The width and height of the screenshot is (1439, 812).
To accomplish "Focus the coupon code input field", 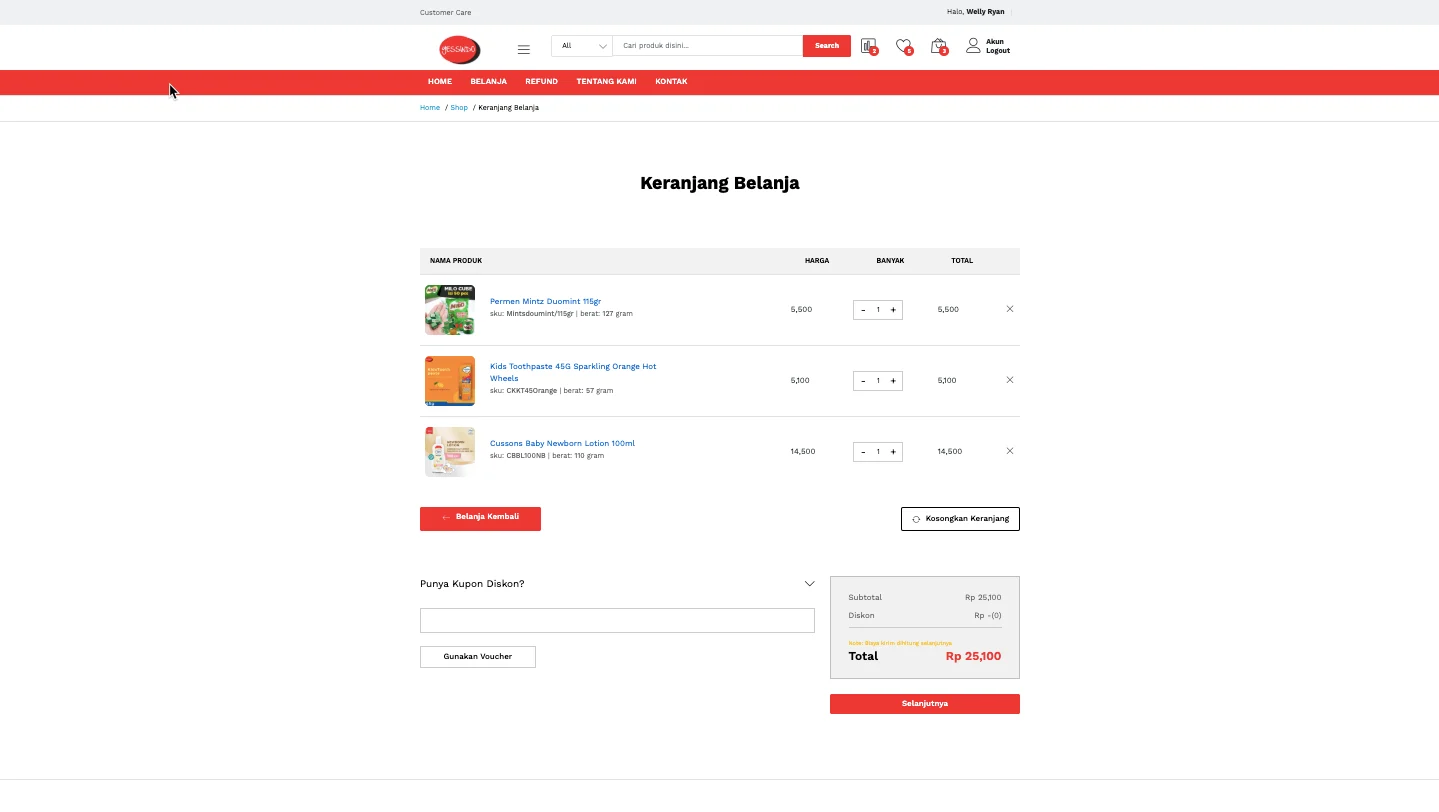I will (x=617, y=621).
